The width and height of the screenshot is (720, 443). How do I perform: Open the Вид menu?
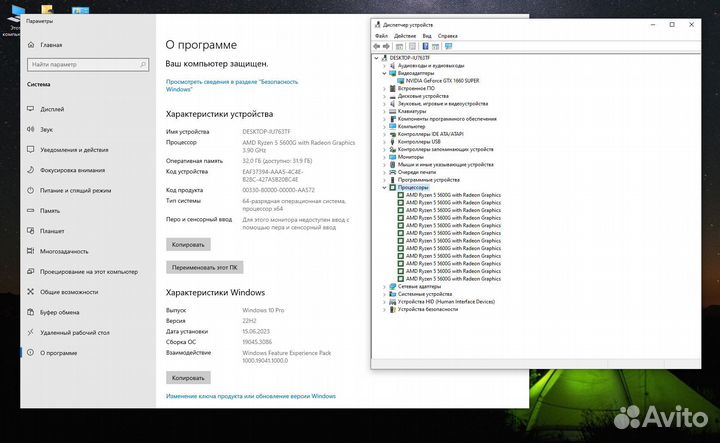tap(427, 36)
